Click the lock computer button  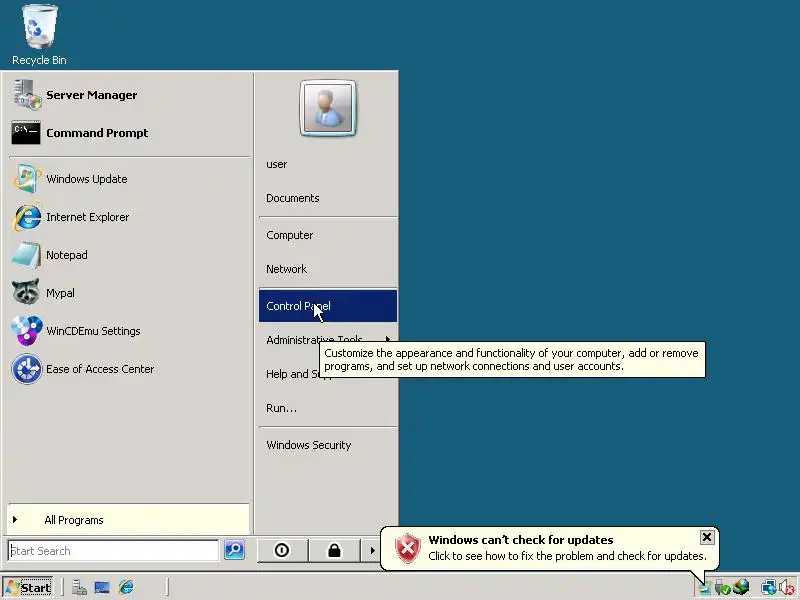click(334, 550)
